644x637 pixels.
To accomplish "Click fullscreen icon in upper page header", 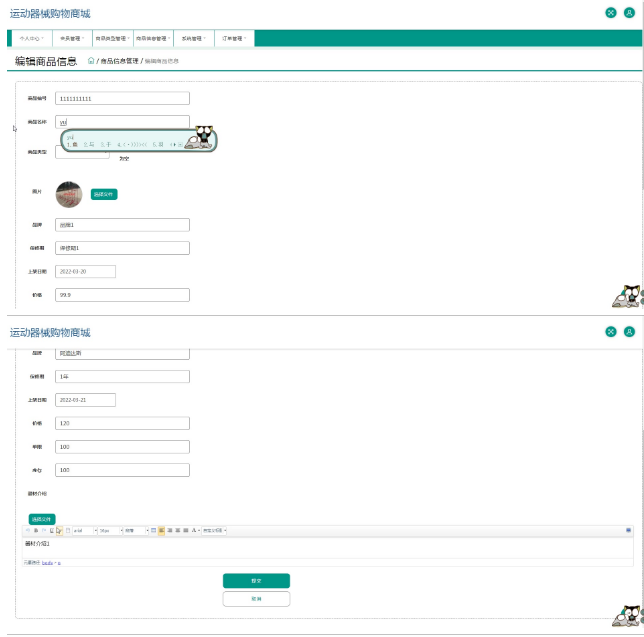I will (x=611, y=13).
